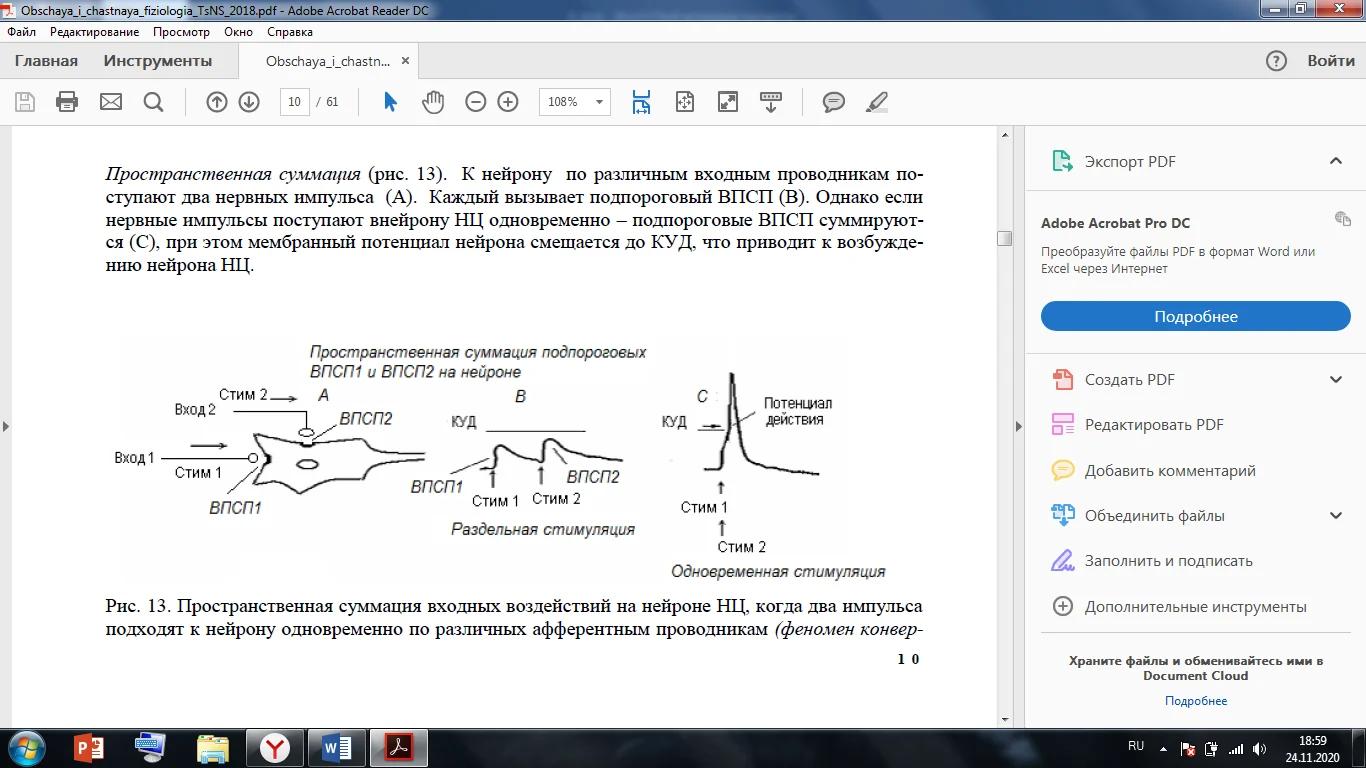Open text search with the magnifier icon
Image resolution: width=1366 pixels, height=768 pixels.
point(153,102)
